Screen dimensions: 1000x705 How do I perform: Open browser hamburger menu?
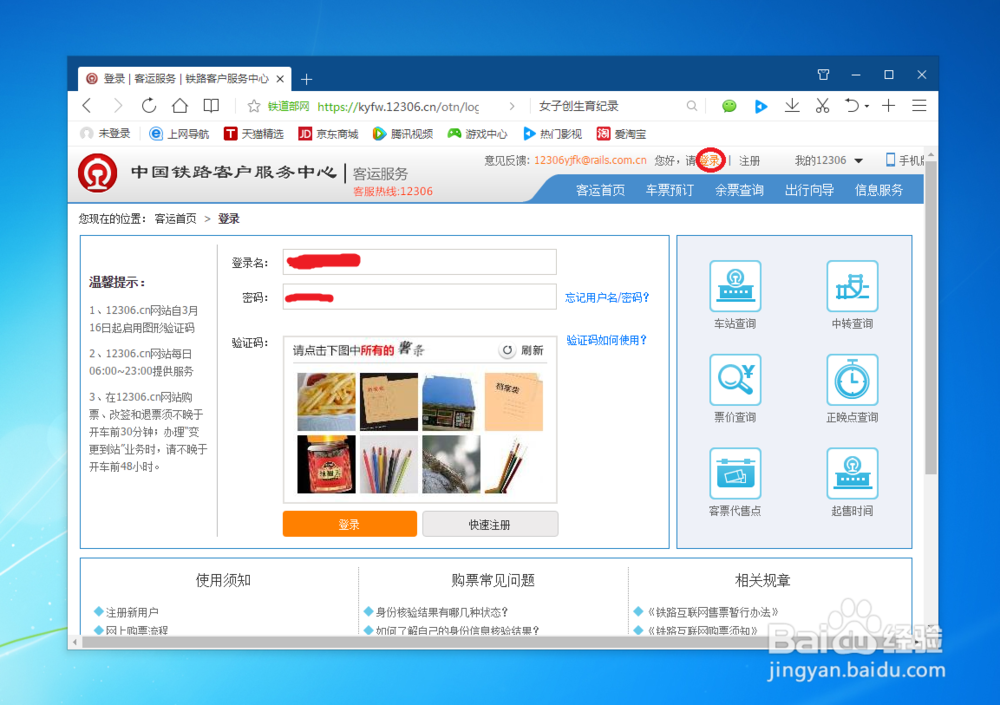point(919,106)
